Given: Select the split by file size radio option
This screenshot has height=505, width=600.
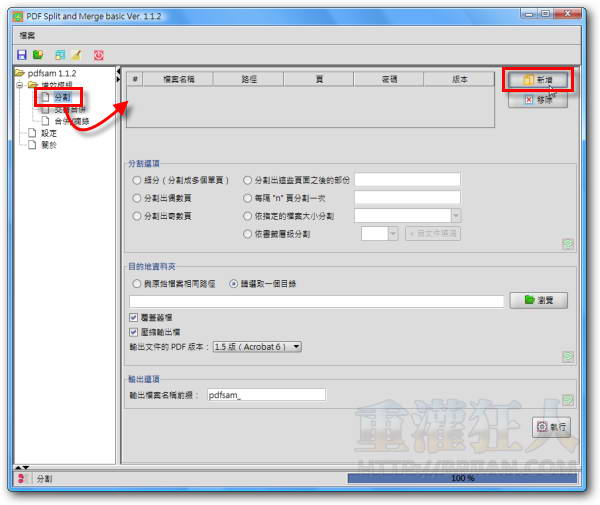Looking at the screenshot, I should click(248, 216).
